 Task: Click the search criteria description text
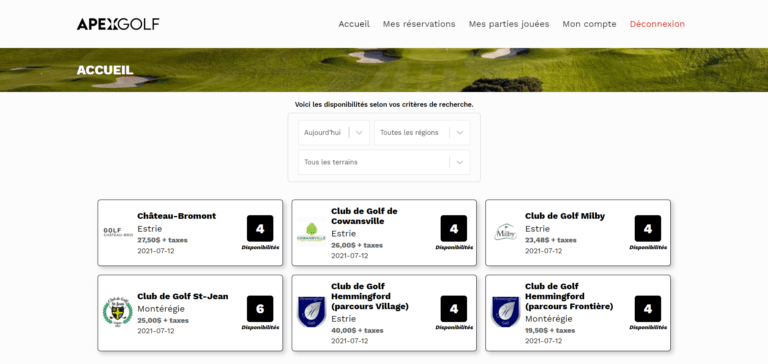pyautogui.click(x=384, y=105)
